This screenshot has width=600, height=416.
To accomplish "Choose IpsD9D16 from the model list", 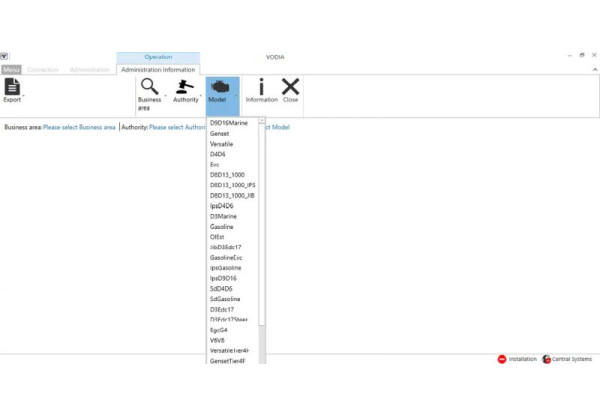I will pyautogui.click(x=224, y=278).
